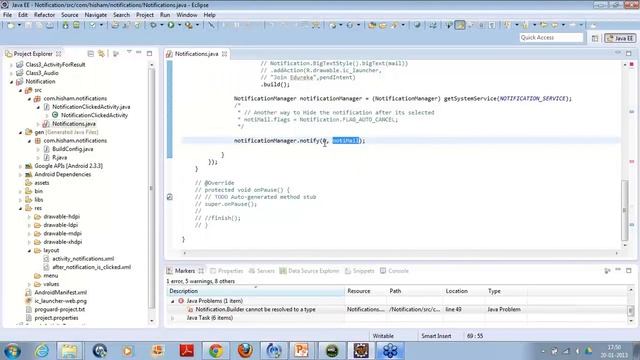Open the Run menu

tap(165, 15)
